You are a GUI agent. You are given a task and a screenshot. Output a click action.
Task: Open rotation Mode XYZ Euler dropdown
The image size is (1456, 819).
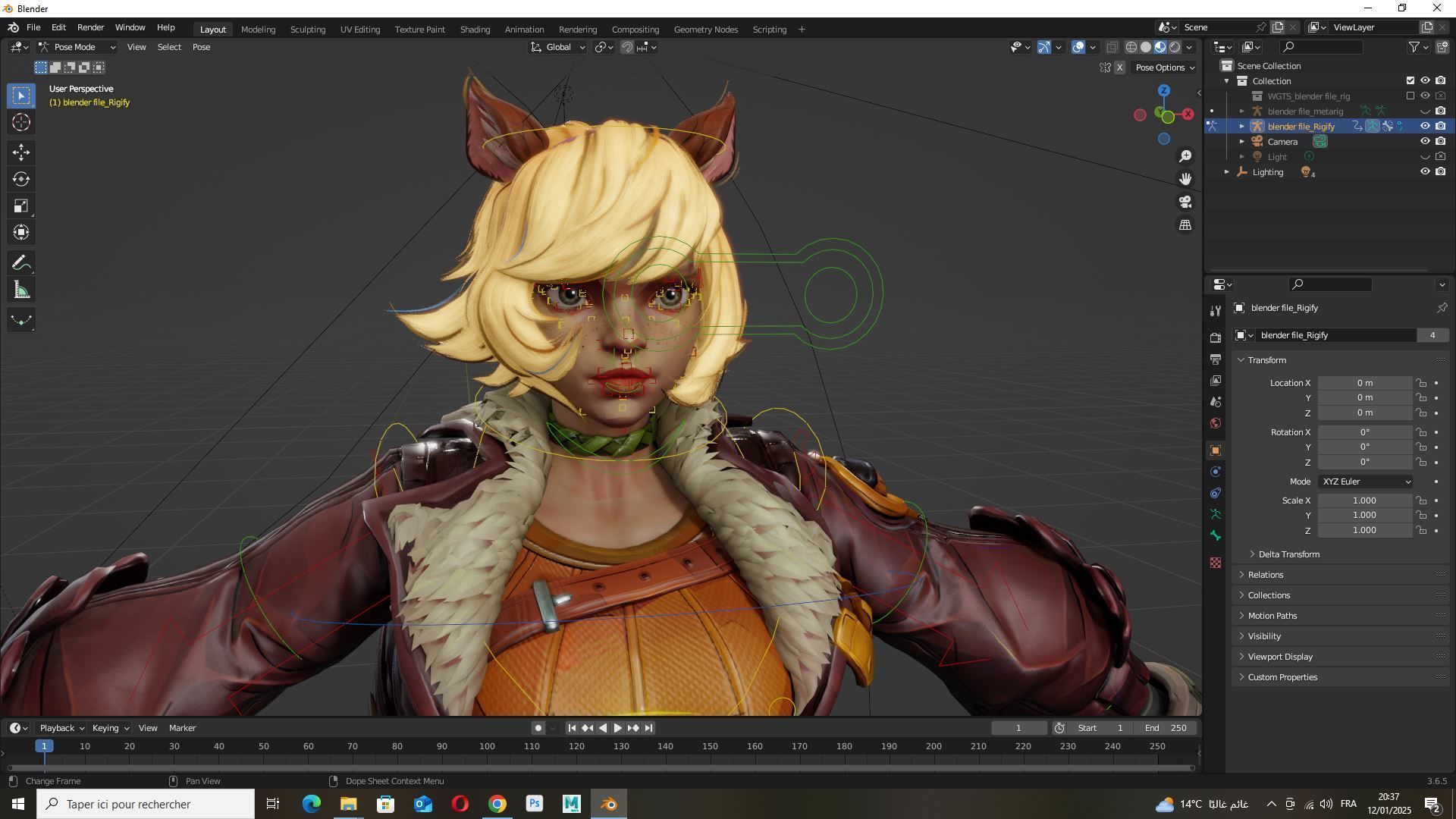point(1366,482)
